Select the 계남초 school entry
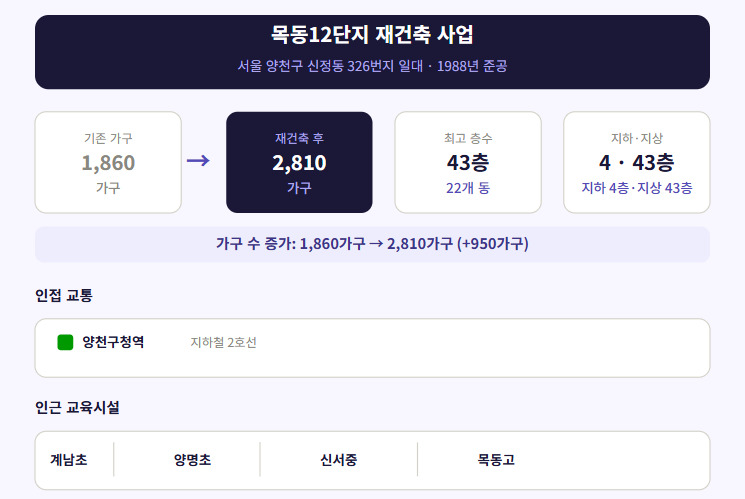This screenshot has height=499, width=745. [69, 460]
